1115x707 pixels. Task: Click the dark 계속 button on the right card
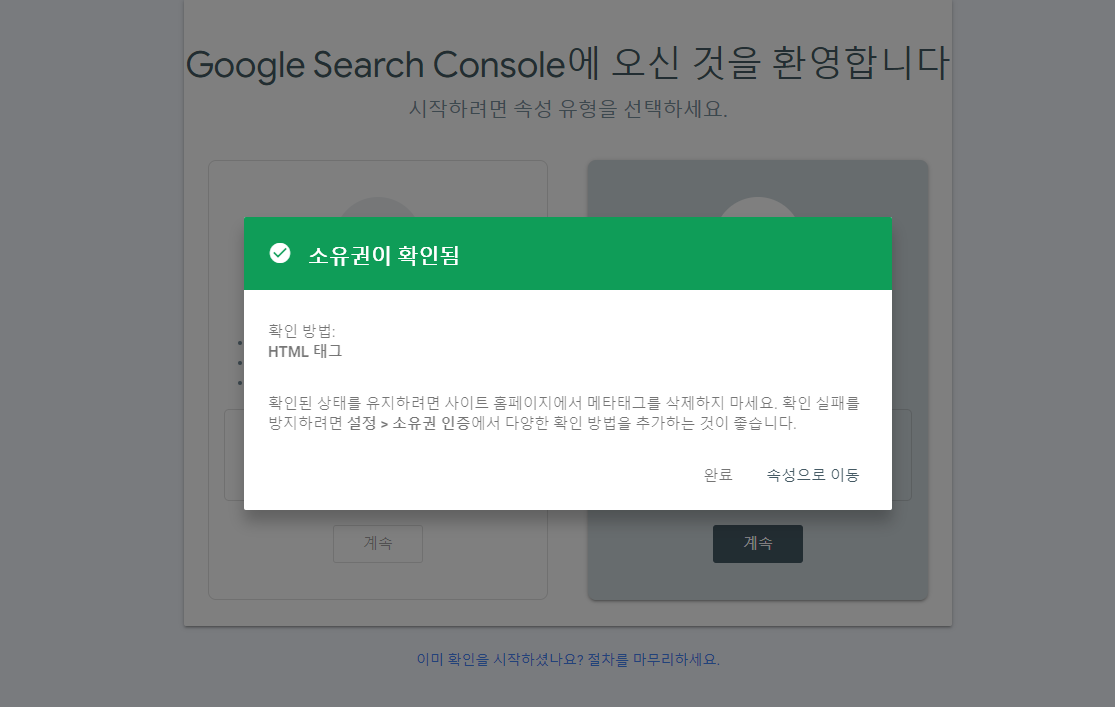757,543
